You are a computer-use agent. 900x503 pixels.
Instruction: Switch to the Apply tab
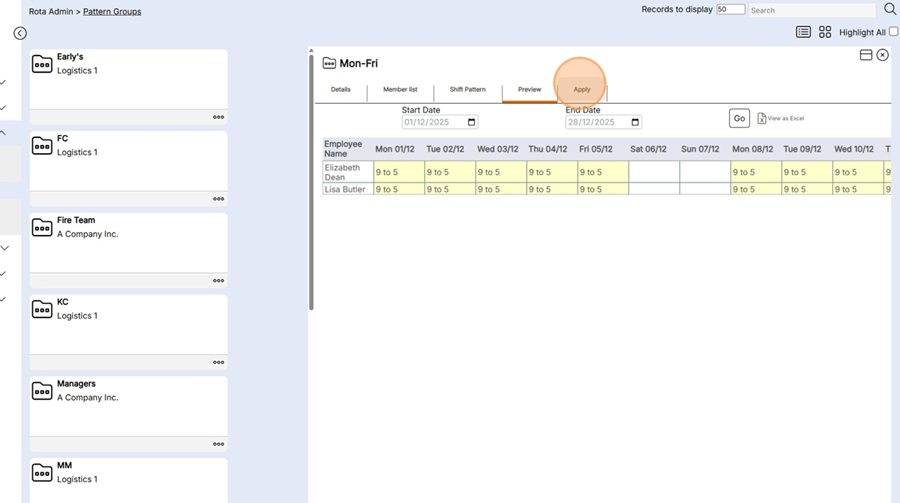[581, 90]
